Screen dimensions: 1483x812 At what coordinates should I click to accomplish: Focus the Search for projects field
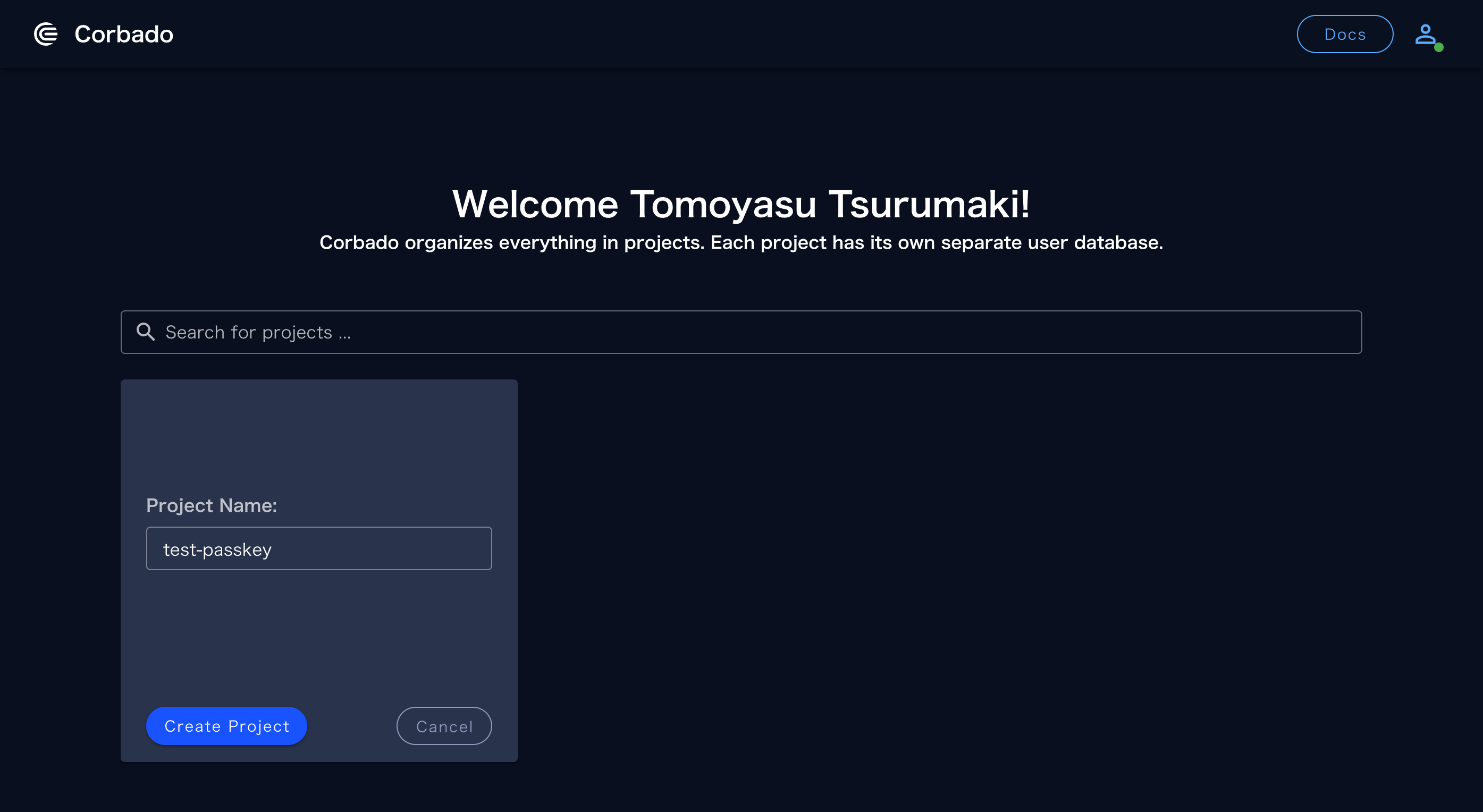tap(740, 332)
